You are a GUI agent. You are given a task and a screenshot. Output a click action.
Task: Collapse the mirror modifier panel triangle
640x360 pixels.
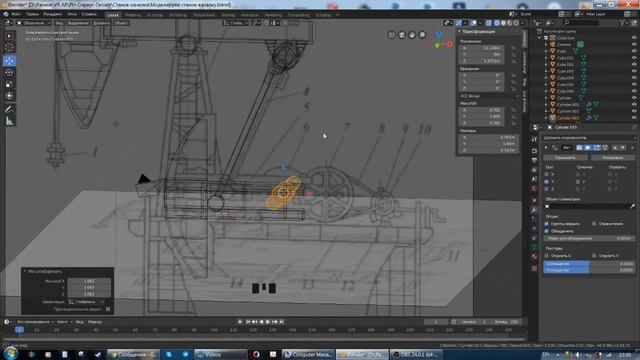click(546, 148)
